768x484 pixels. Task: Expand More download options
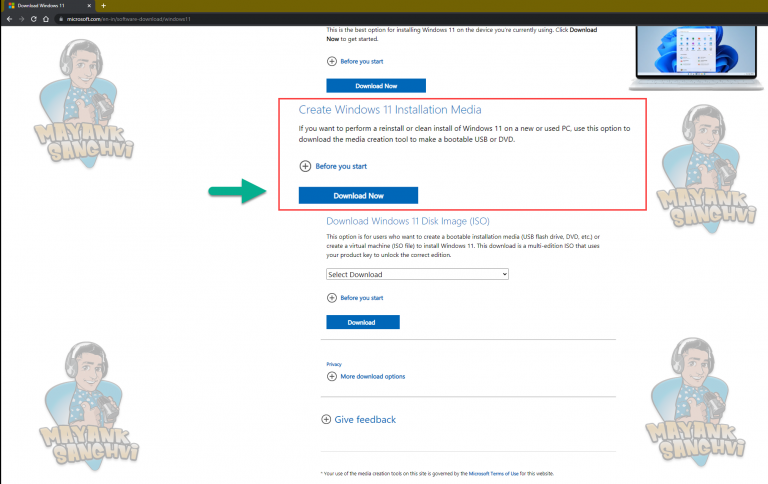(x=366, y=376)
